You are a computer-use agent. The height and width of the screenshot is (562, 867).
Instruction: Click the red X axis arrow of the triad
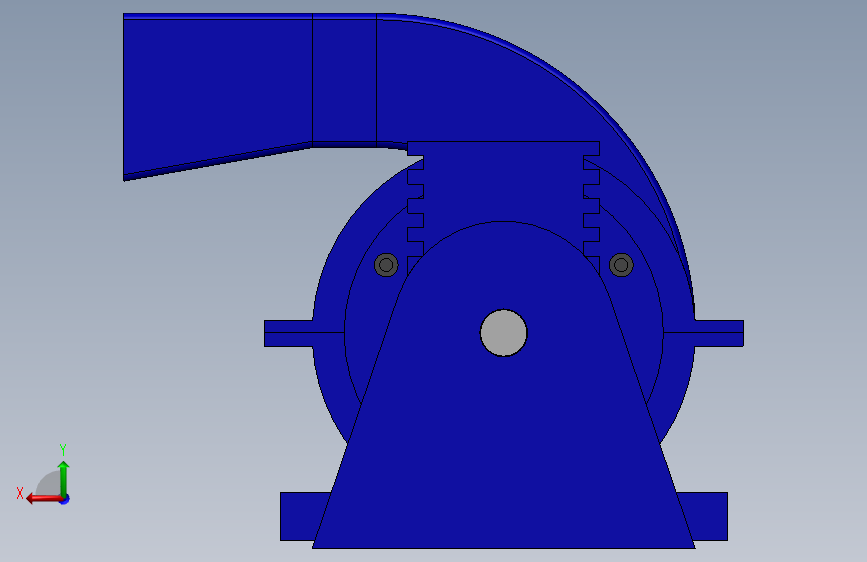click(x=43, y=499)
